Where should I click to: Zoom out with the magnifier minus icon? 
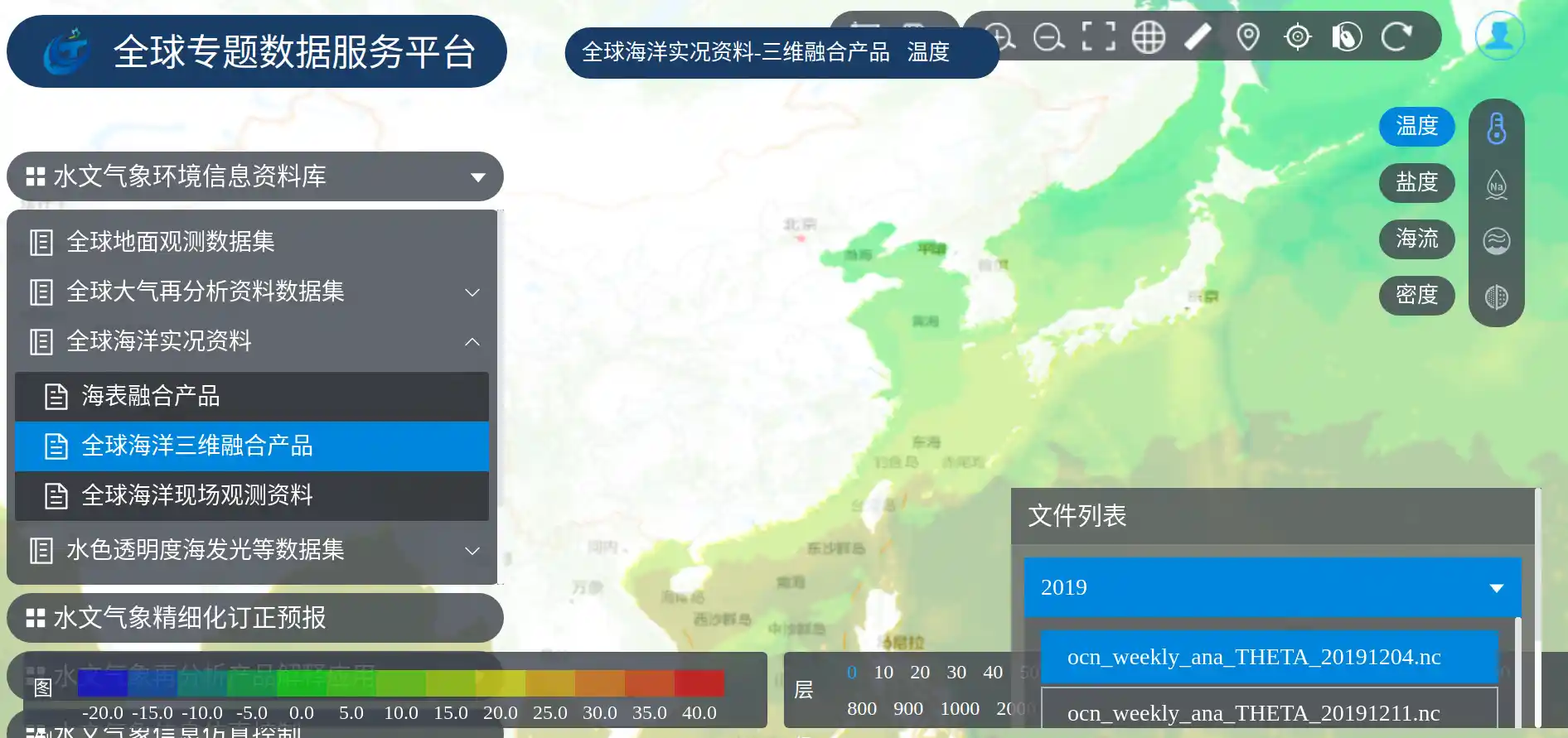tap(1049, 37)
